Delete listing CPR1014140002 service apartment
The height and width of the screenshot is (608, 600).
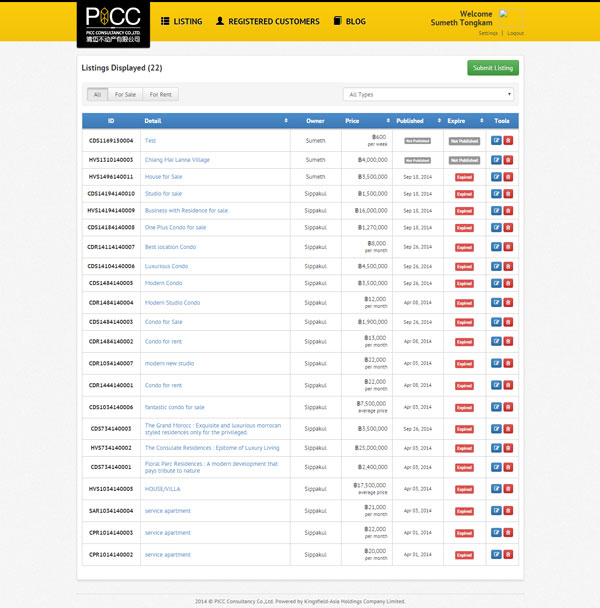tap(508, 554)
